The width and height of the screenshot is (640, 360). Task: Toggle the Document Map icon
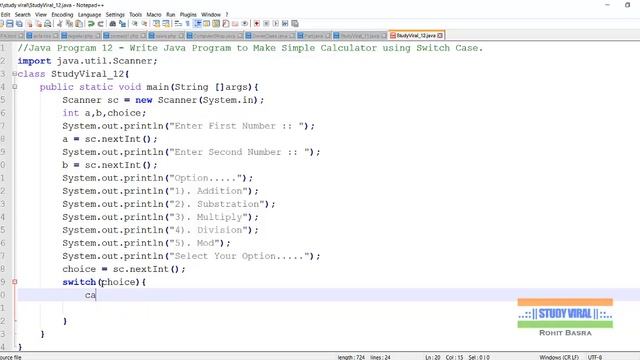point(216,24)
